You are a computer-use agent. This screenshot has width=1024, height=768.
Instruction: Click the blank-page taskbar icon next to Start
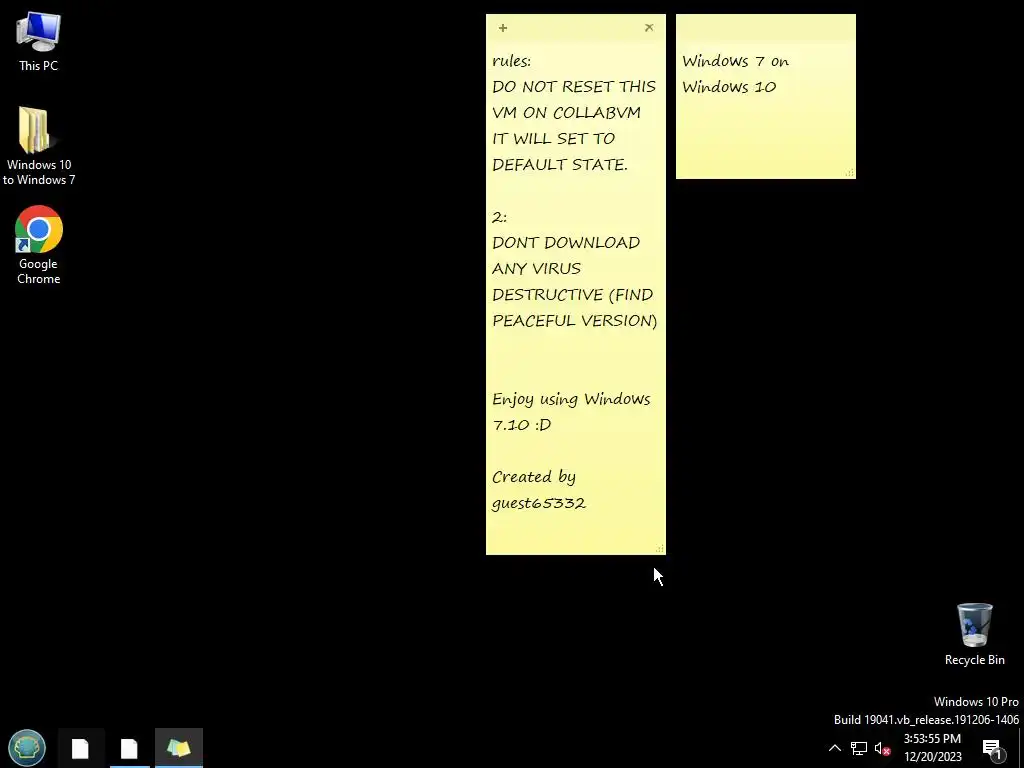pyautogui.click(x=80, y=748)
